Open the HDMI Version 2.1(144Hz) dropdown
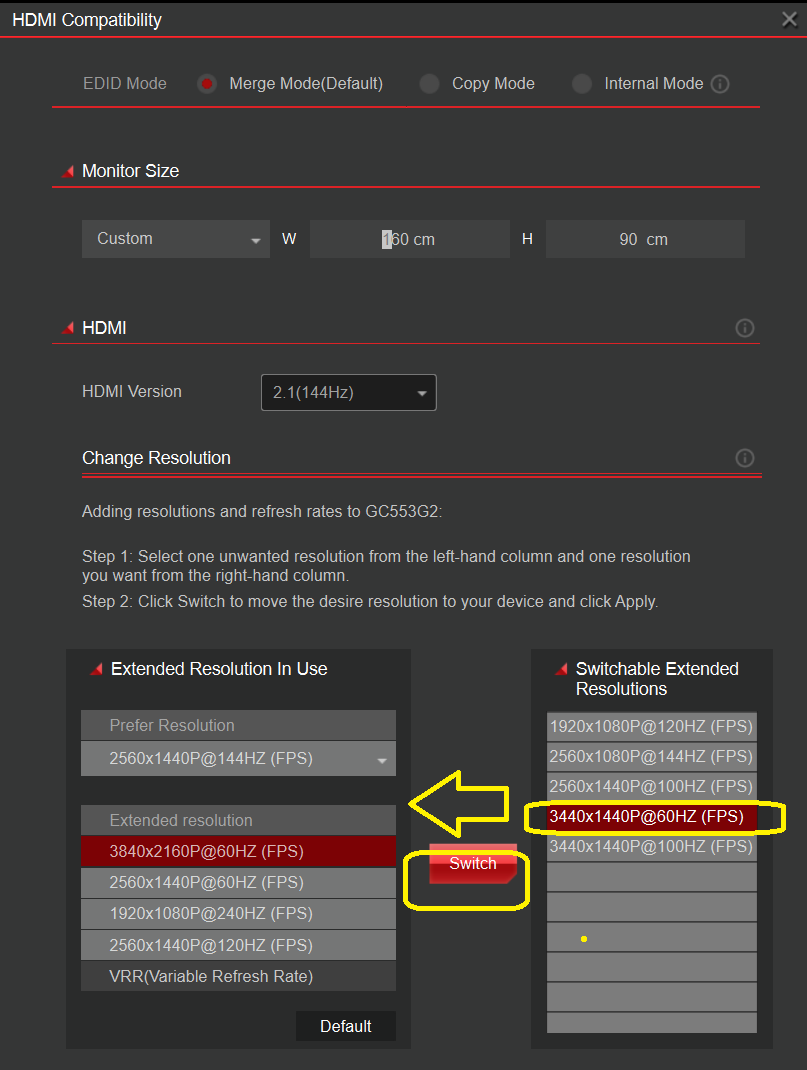Image resolution: width=807 pixels, height=1070 pixels. 348,393
